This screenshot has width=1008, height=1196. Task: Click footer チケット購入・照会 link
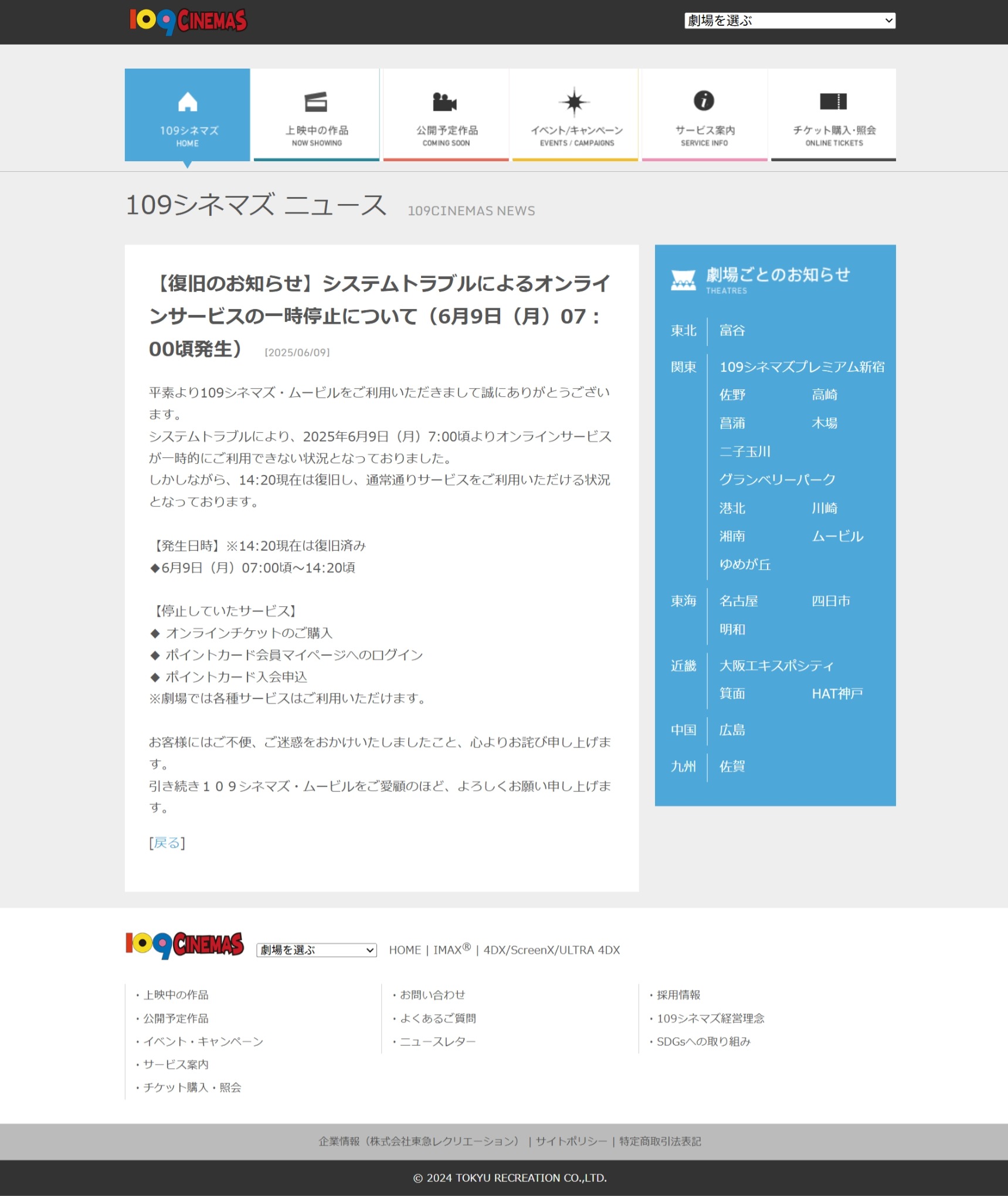coord(192,1088)
